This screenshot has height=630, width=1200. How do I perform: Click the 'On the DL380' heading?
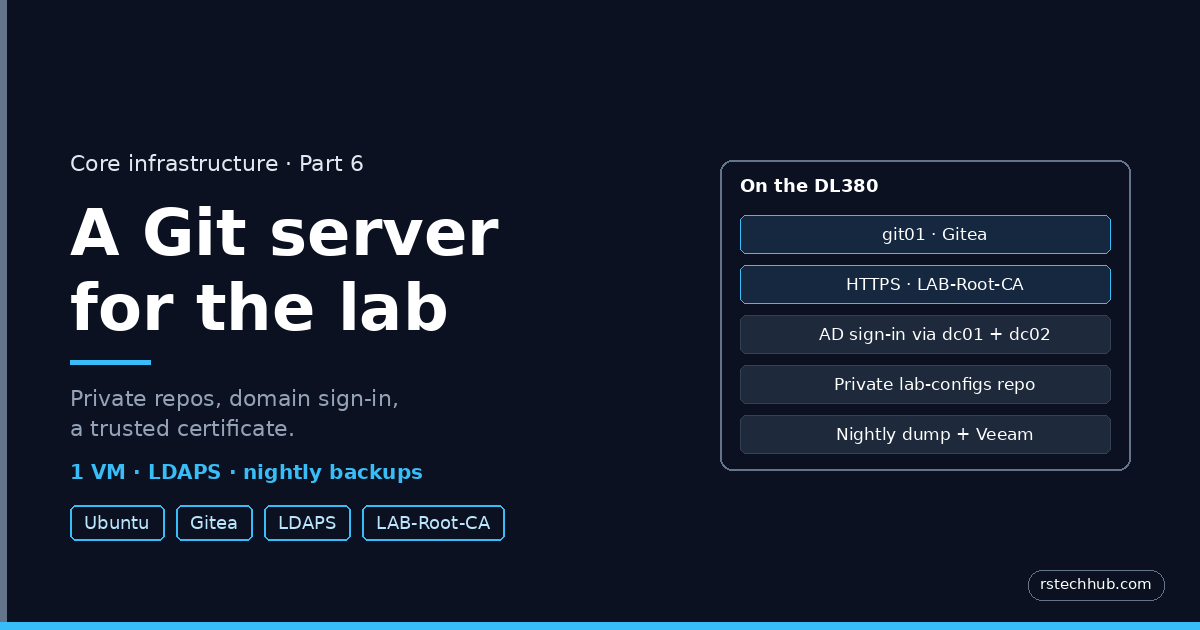(x=809, y=186)
